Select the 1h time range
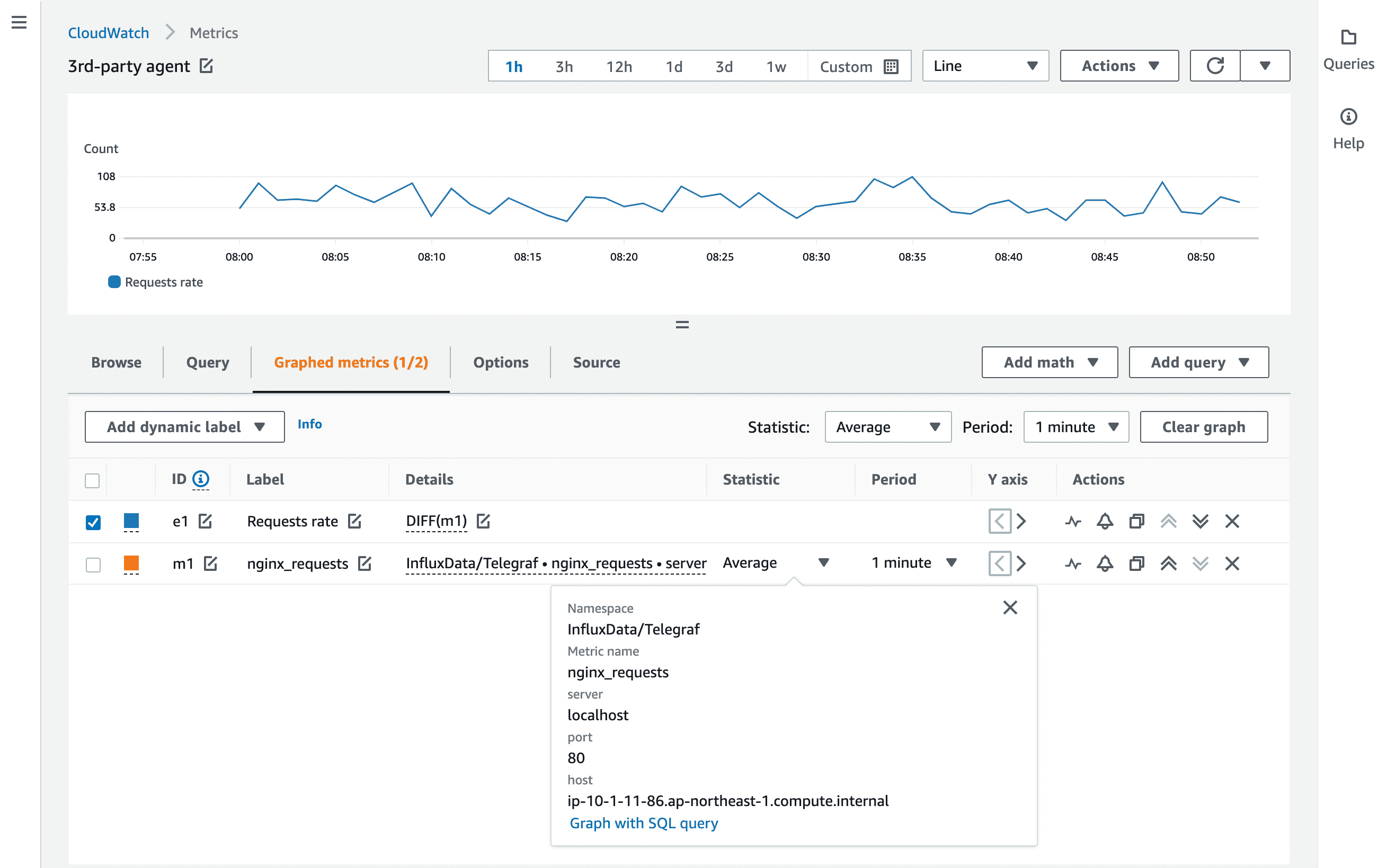 [x=514, y=66]
